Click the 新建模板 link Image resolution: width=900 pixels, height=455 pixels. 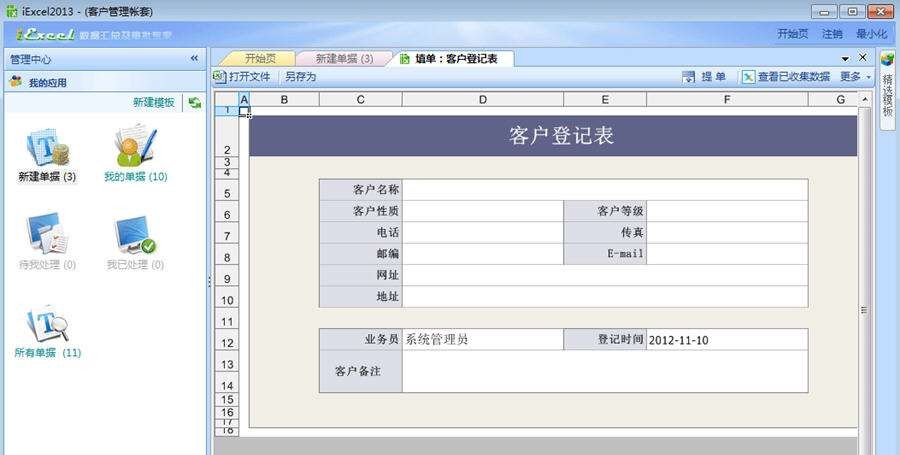coord(154,103)
